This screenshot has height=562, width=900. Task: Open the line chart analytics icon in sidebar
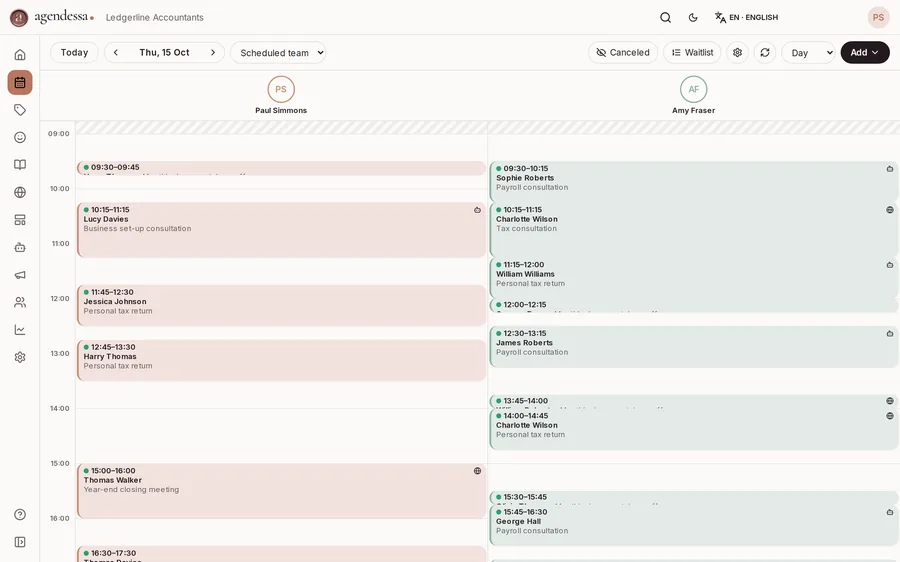pyautogui.click(x=20, y=330)
